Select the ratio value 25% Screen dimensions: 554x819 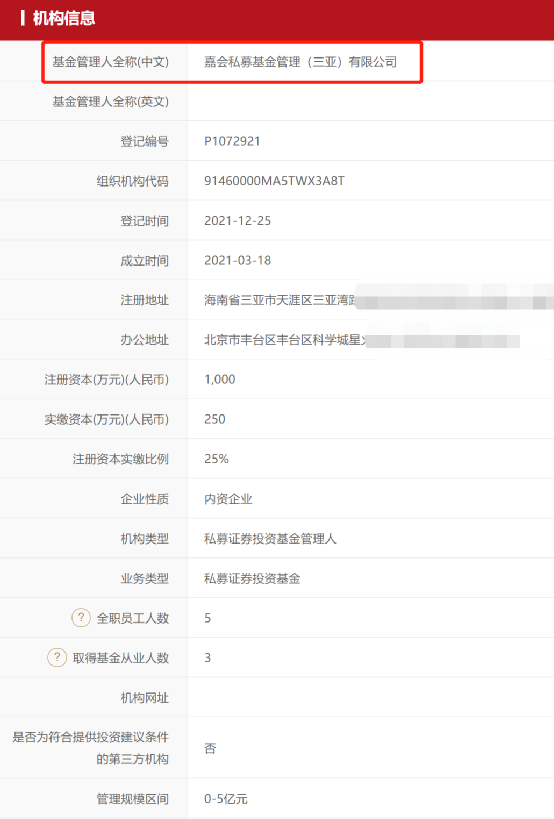click(216, 459)
